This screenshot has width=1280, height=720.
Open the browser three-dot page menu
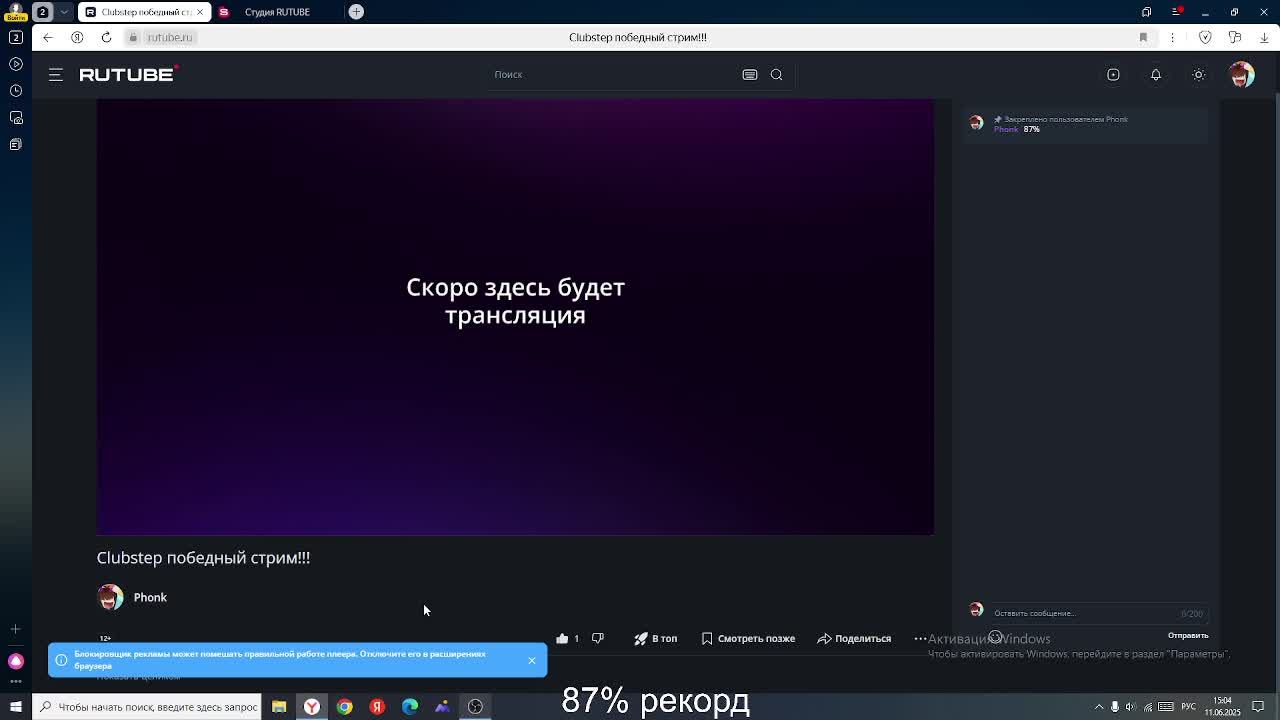(x=1173, y=37)
